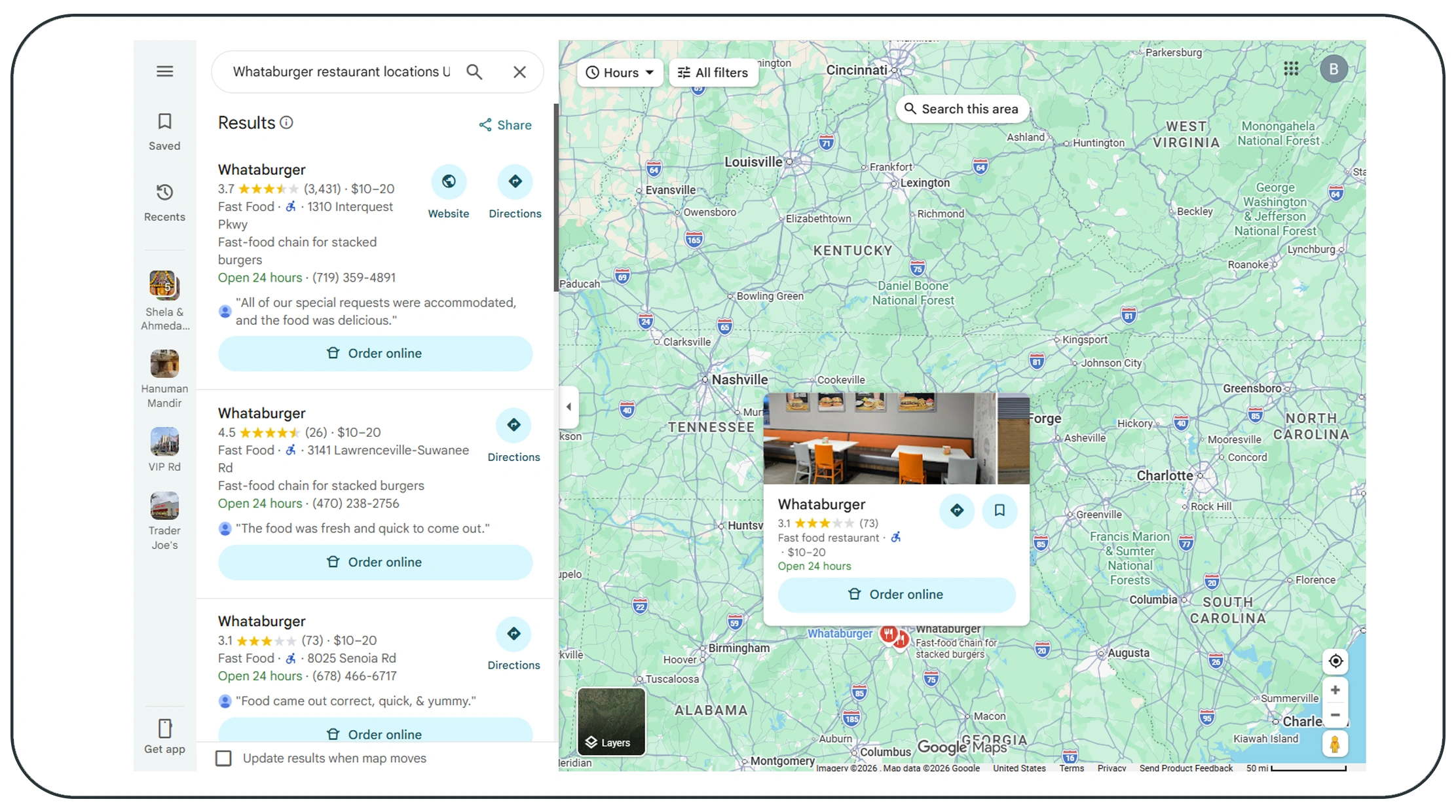Image resolution: width=1456 pixels, height=812 pixels.
Task: Open the website for the first Whataburger result
Action: point(449,191)
